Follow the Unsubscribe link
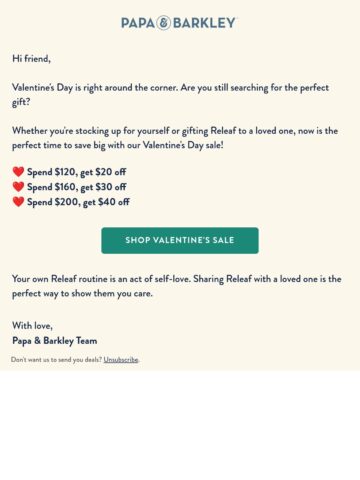Viewport: 360px width, 480px height. click(x=121, y=360)
